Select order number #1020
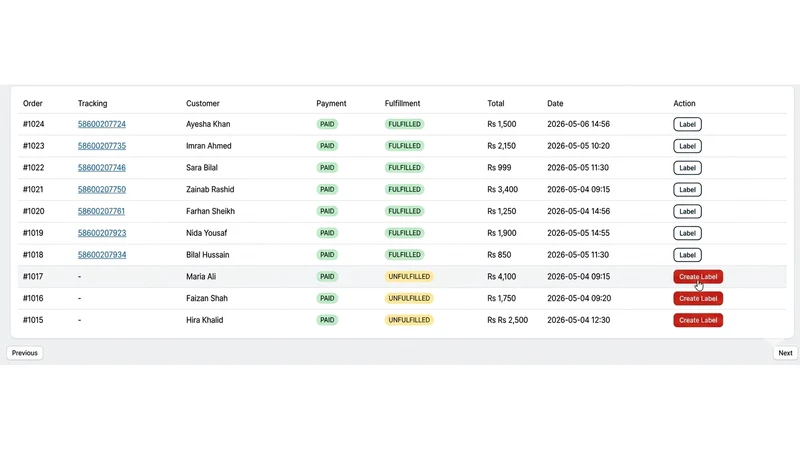The width and height of the screenshot is (800, 450). click(34, 211)
